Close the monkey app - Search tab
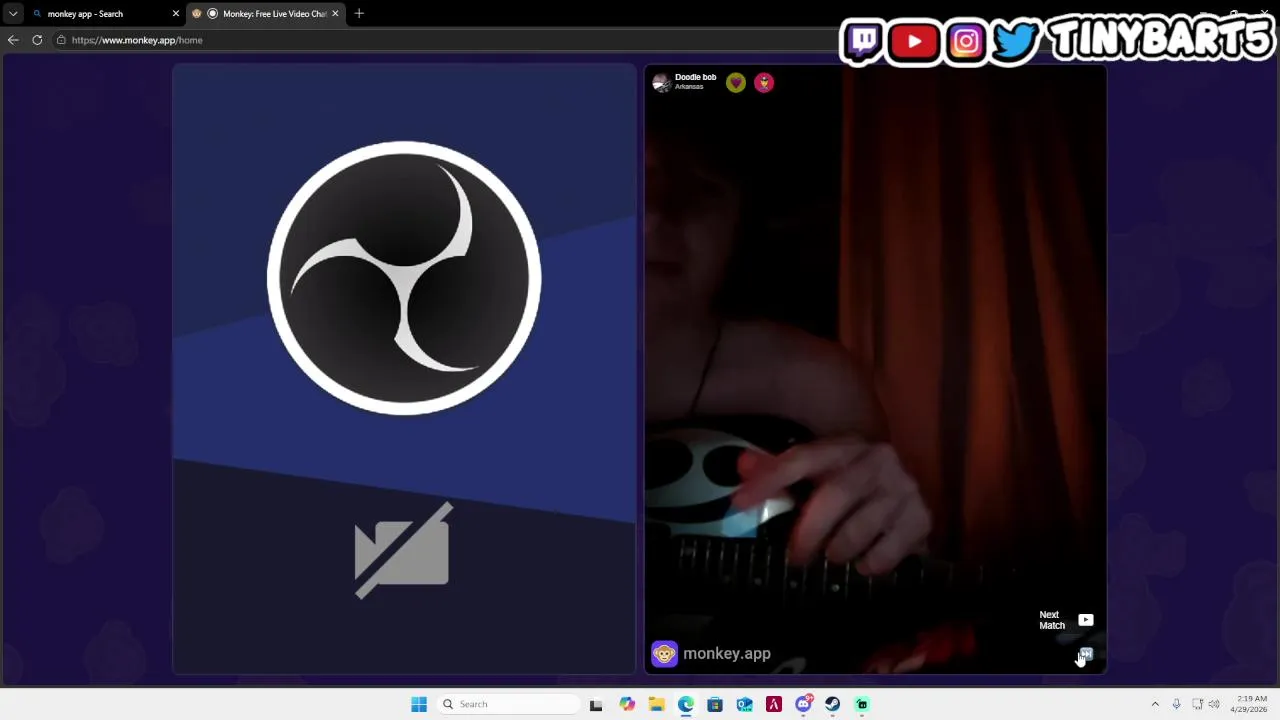The image size is (1280, 720). click(x=176, y=14)
